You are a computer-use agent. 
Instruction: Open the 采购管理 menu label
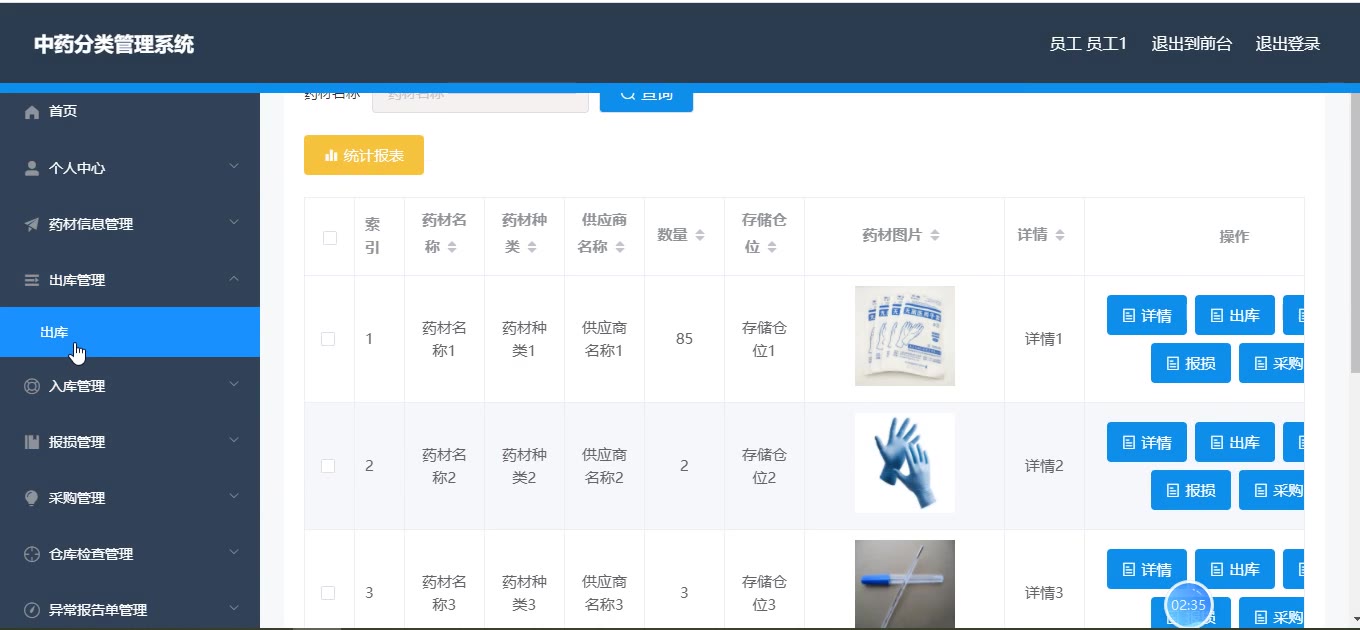pyautogui.click(x=77, y=498)
